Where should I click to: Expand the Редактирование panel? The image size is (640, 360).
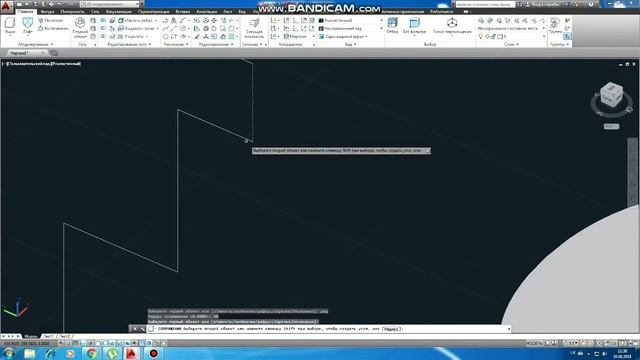tap(216, 44)
